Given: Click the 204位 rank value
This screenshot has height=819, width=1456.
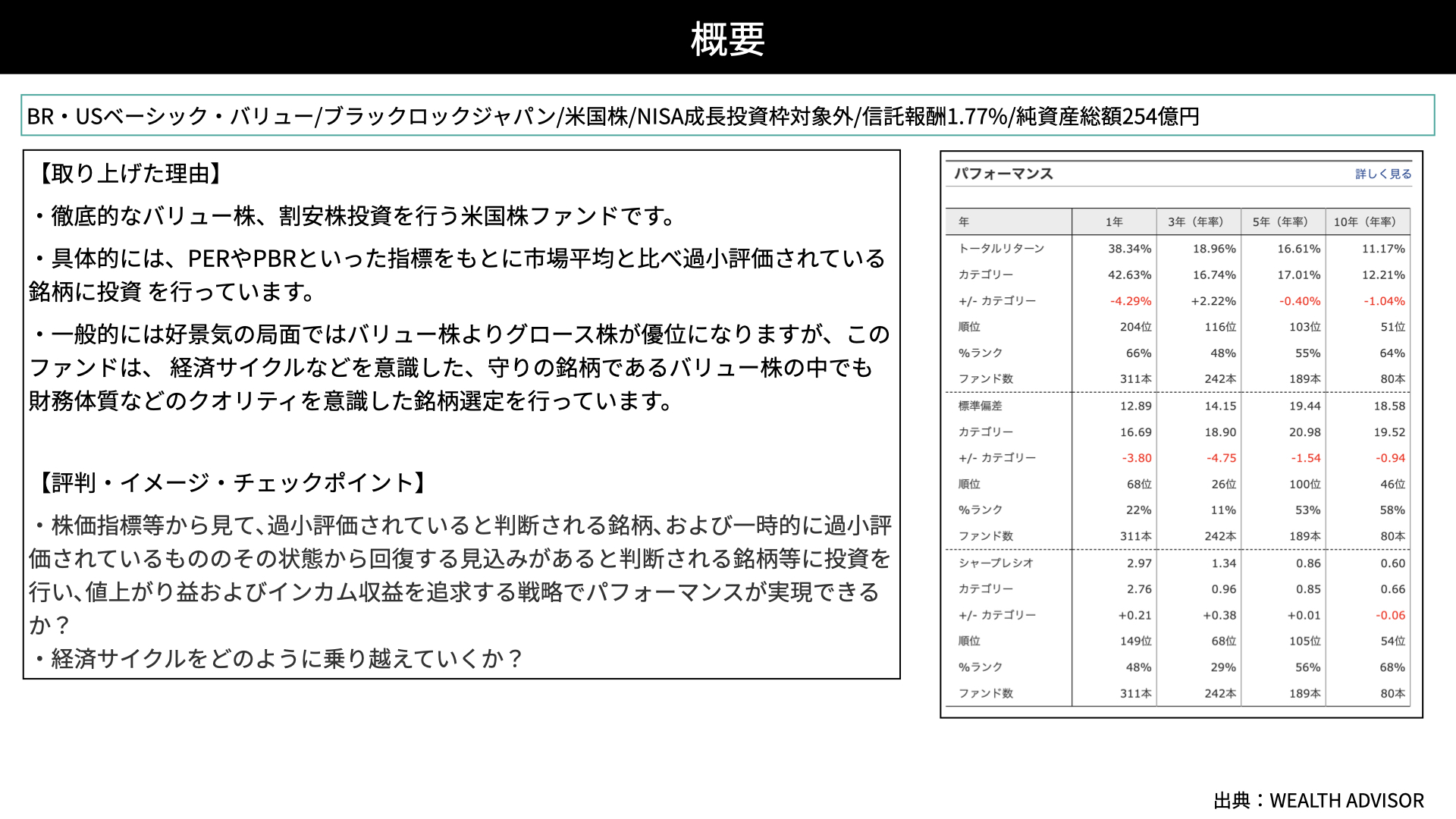Looking at the screenshot, I should tap(1136, 327).
